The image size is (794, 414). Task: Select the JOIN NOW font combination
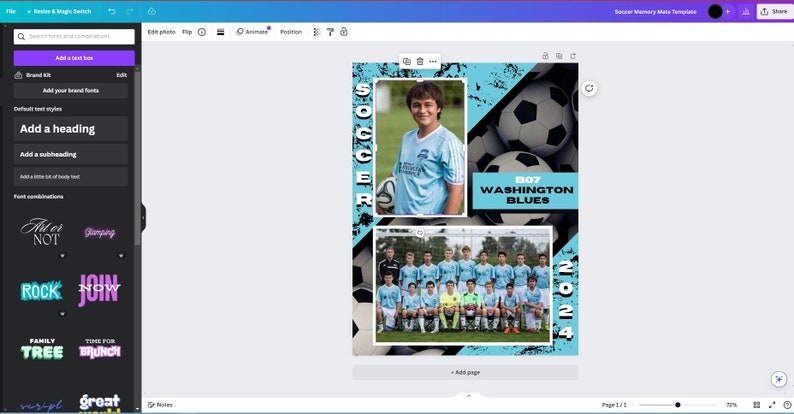pyautogui.click(x=99, y=289)
